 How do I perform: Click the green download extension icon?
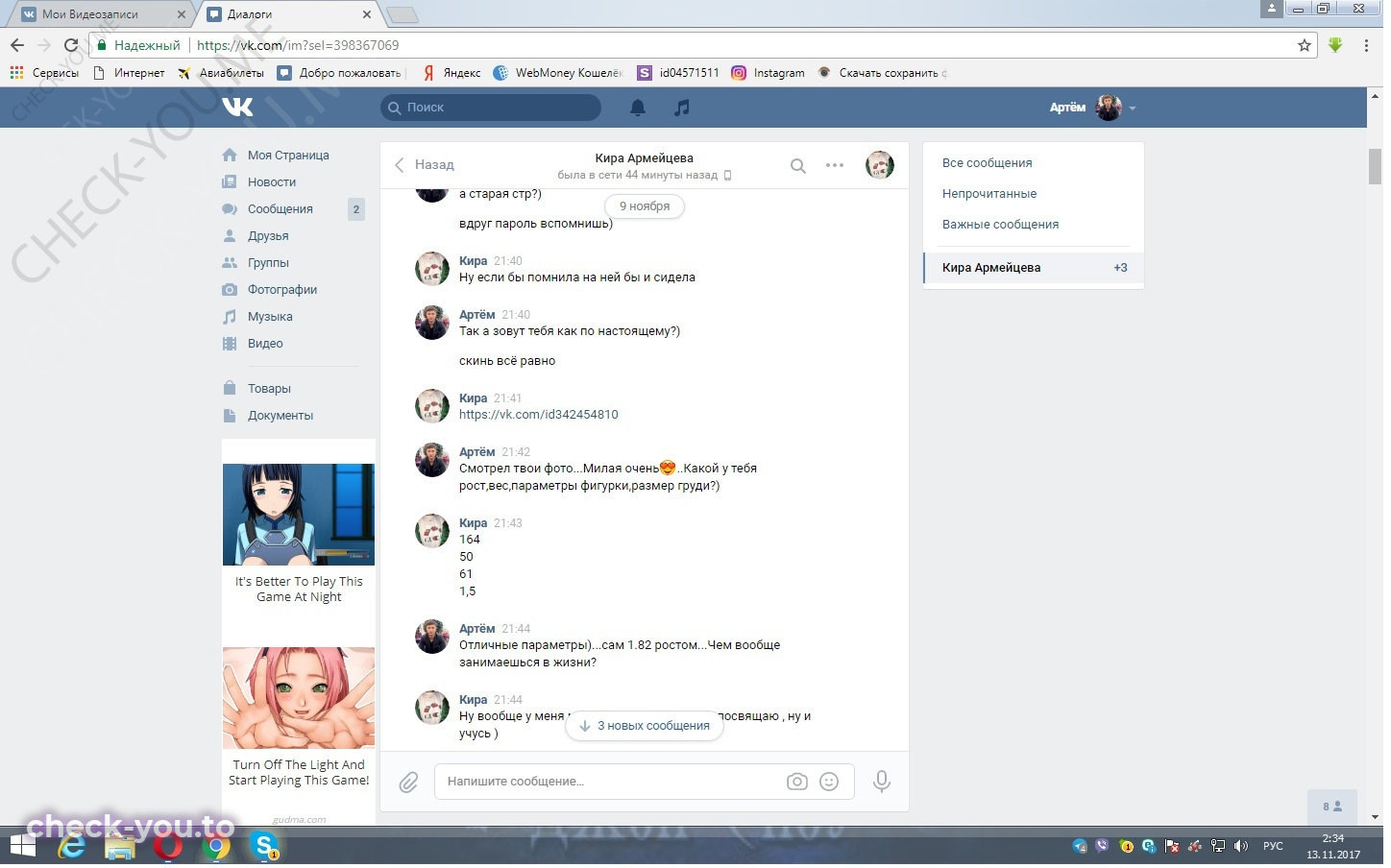pyautogui.click(x=1335, y=45)
